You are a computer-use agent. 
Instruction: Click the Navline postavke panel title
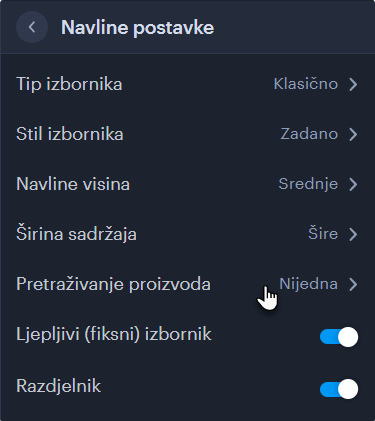tap(137, 27)
